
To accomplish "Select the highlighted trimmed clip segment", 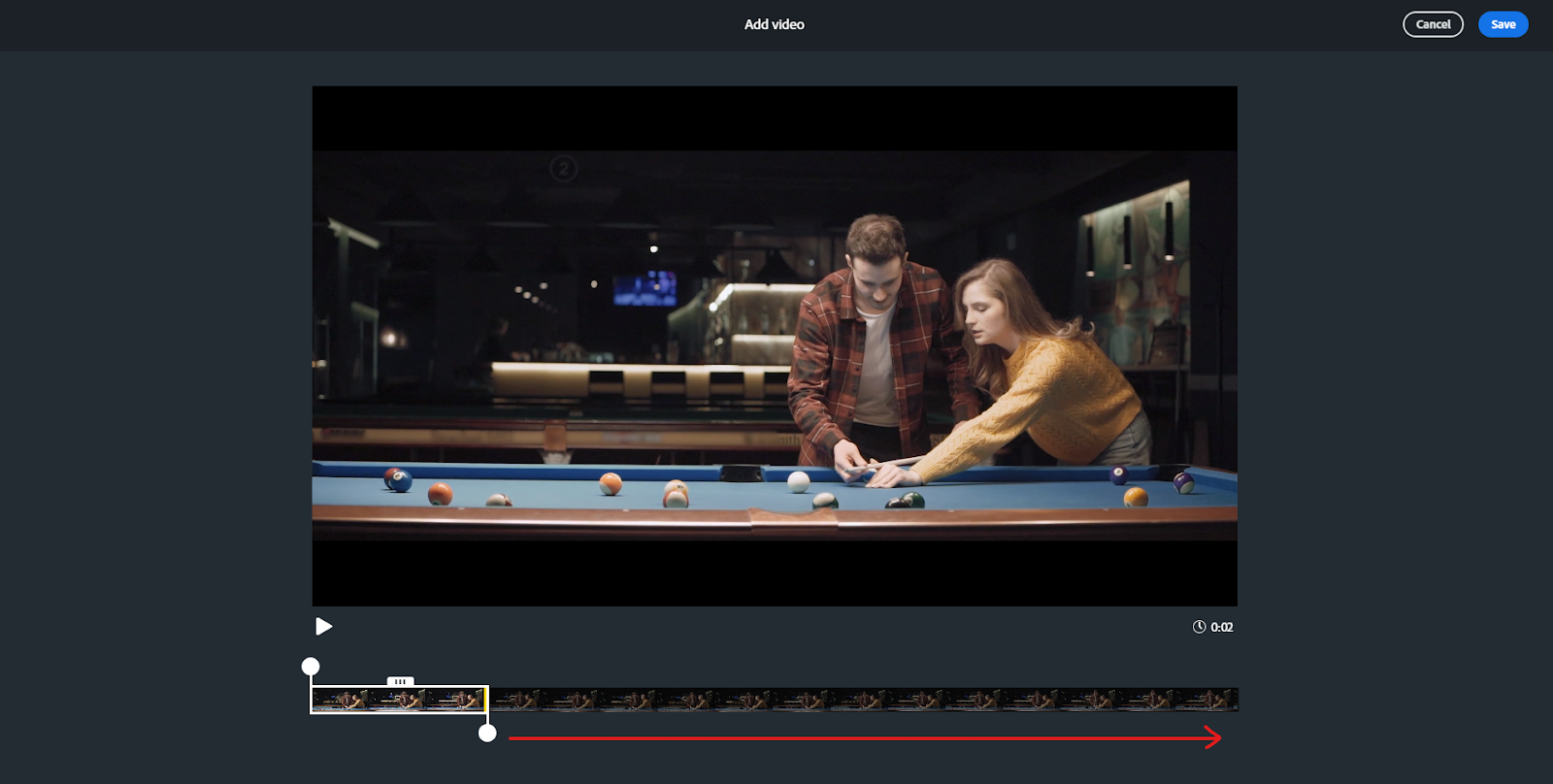I will pos(399,700).
